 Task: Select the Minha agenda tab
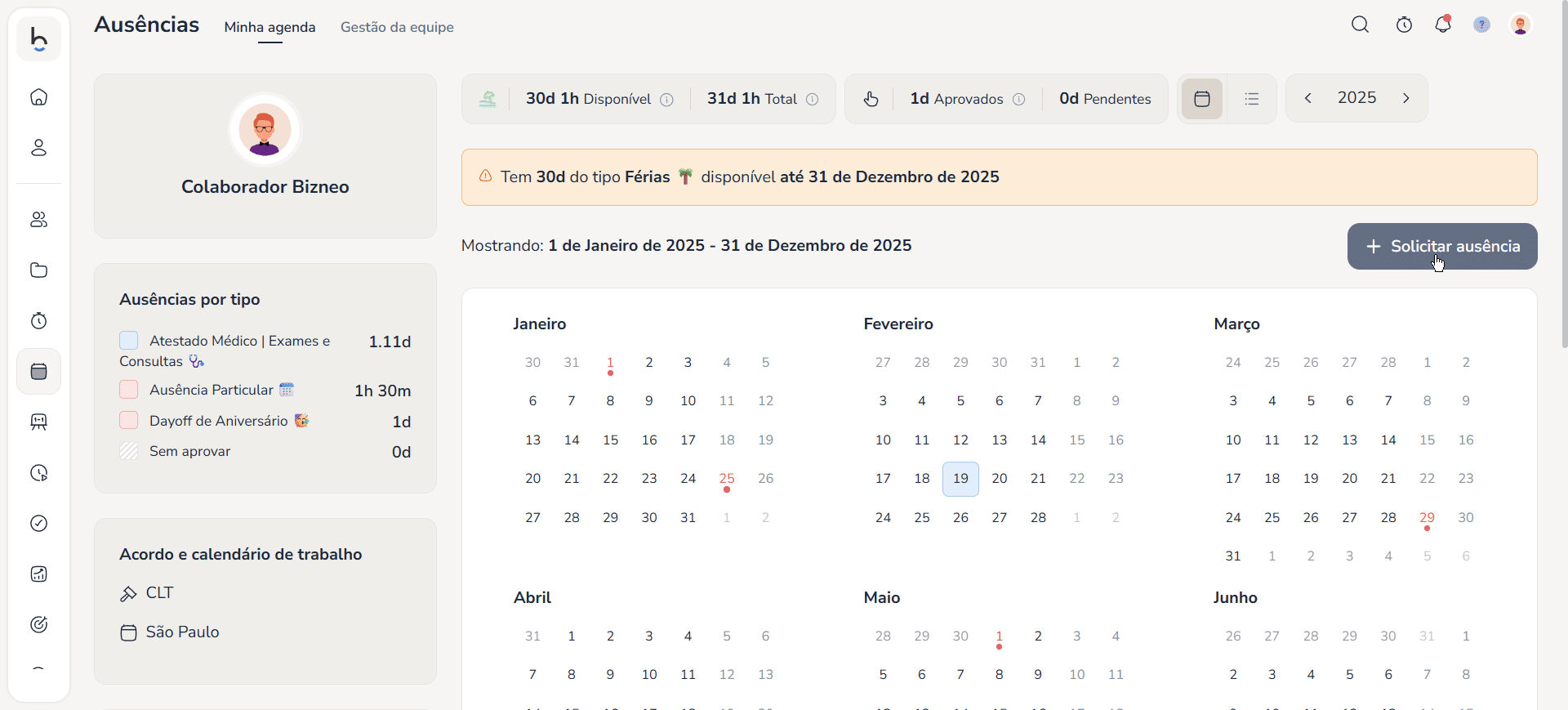coord(269,27)
